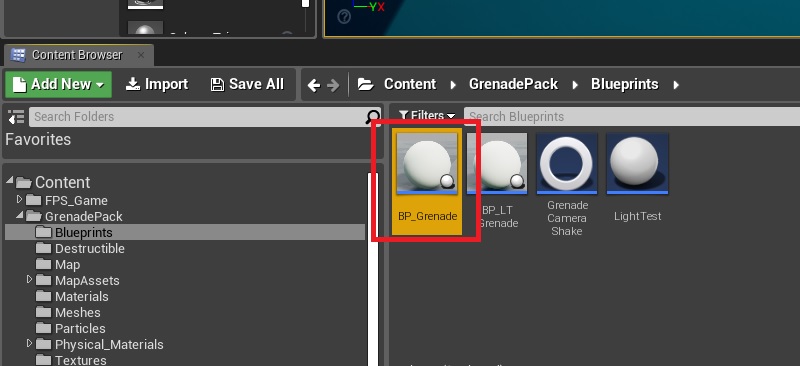Select the Destructible folder

[x=80, y=249]
